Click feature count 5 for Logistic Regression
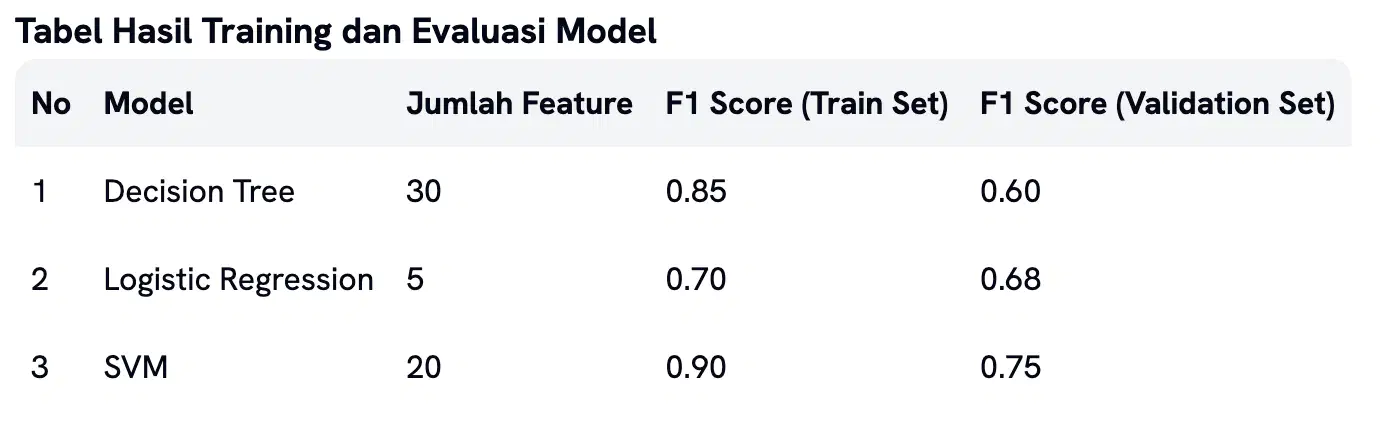The width and height of the screenshot is (1398, 430). (415, 280)
